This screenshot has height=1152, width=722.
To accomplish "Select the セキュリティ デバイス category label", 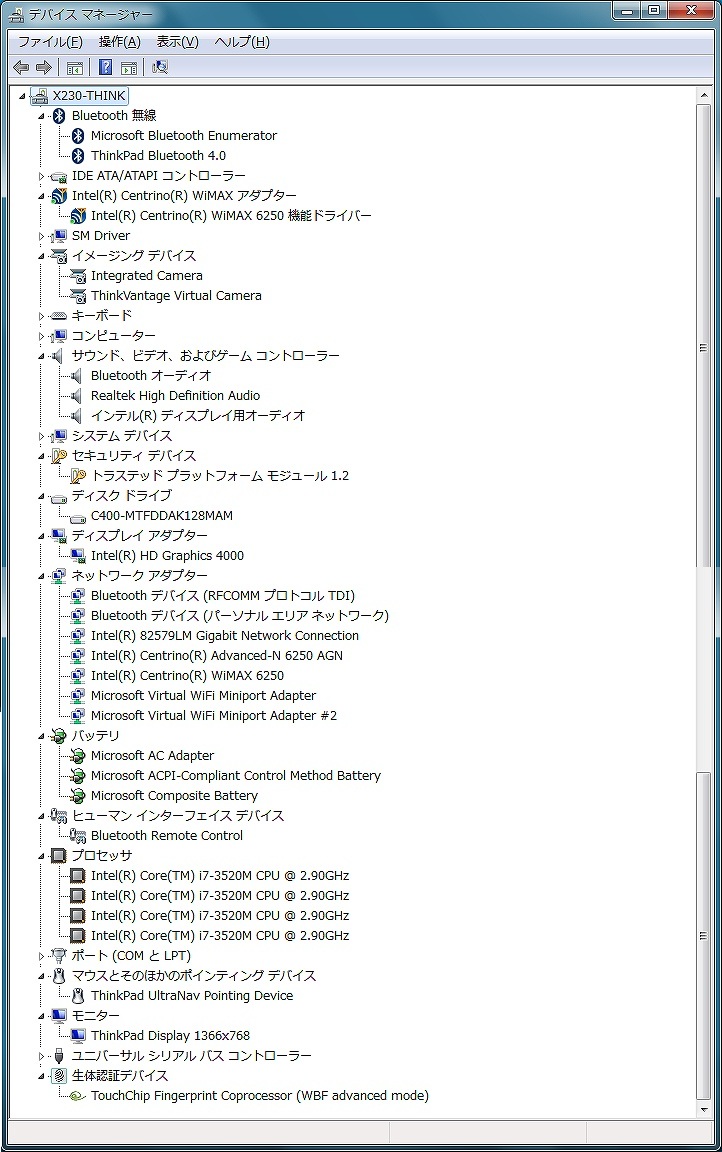I will (x=134, y=456).
